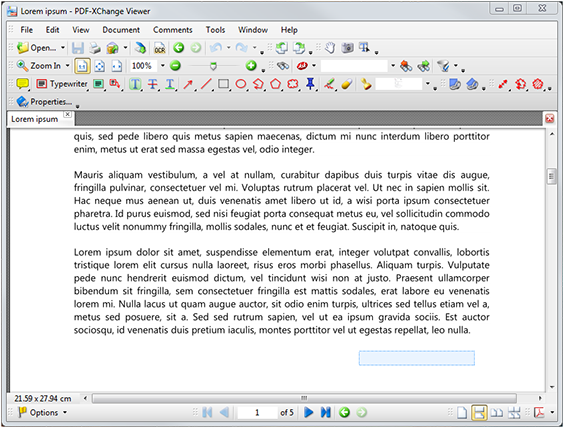564x428 pixels.
Task: Click the Snapshot camera tool
Action: tap(347, 47)
